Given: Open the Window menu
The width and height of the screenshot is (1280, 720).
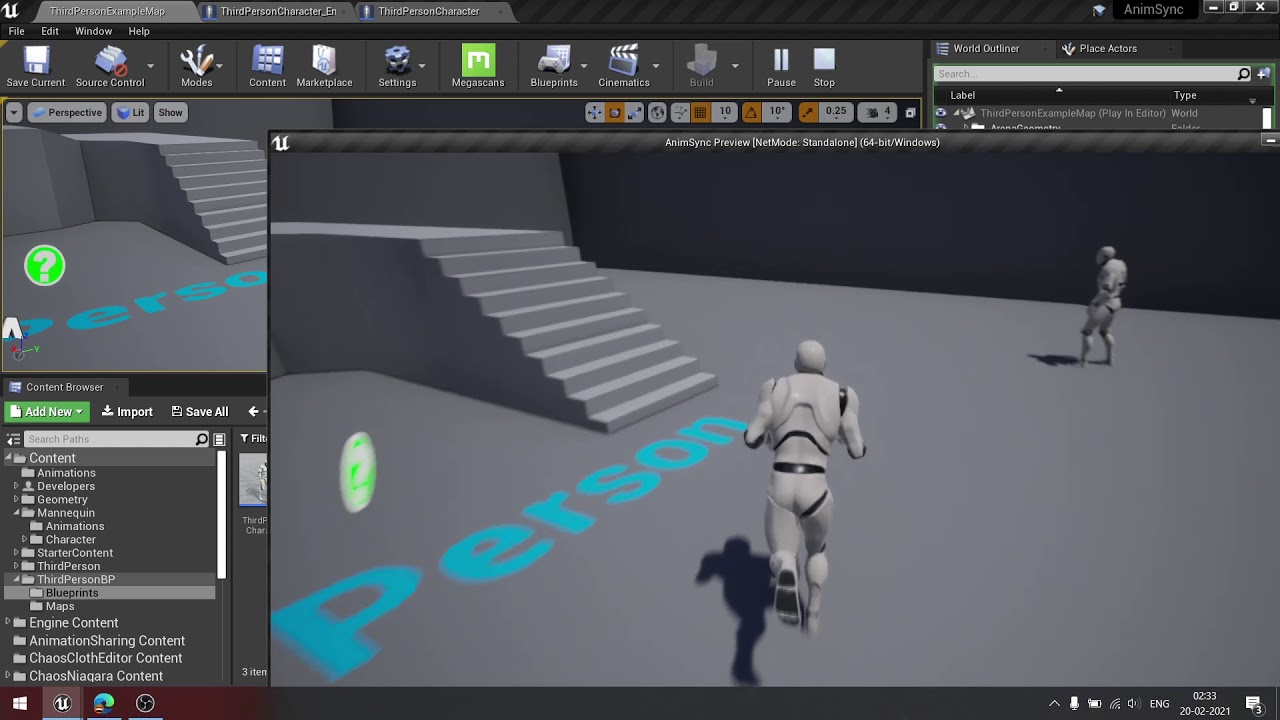Looking at the screenshot, I should coord(93,31).
